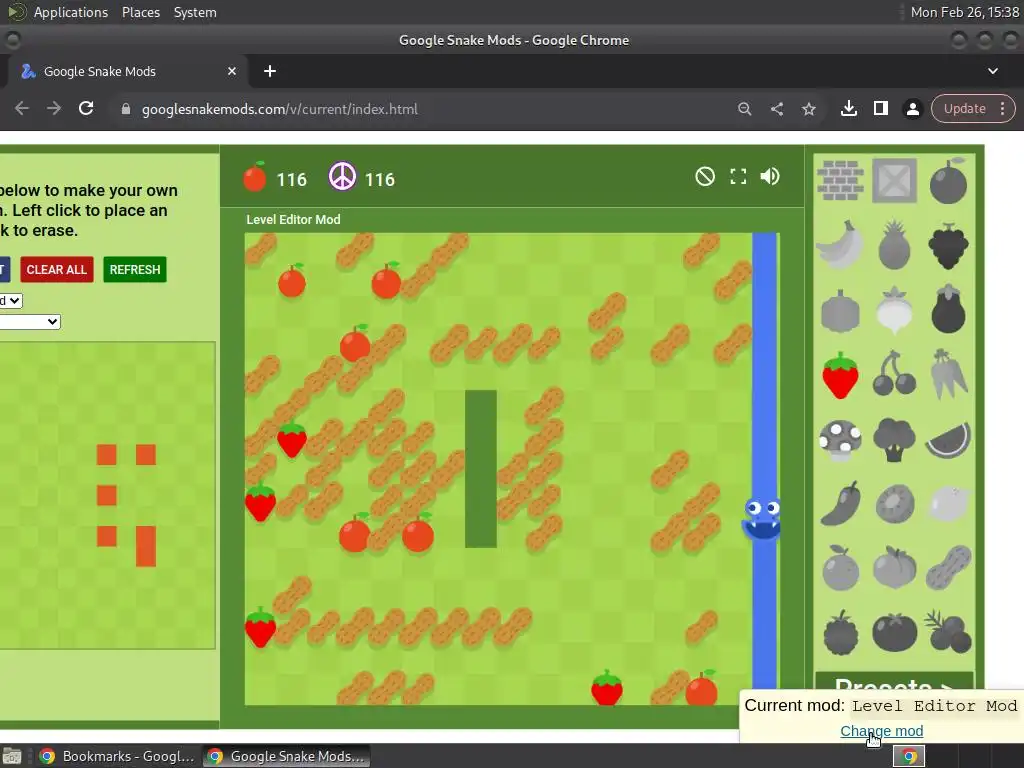Pick the eggplant item in the palette

click(948, 310)
